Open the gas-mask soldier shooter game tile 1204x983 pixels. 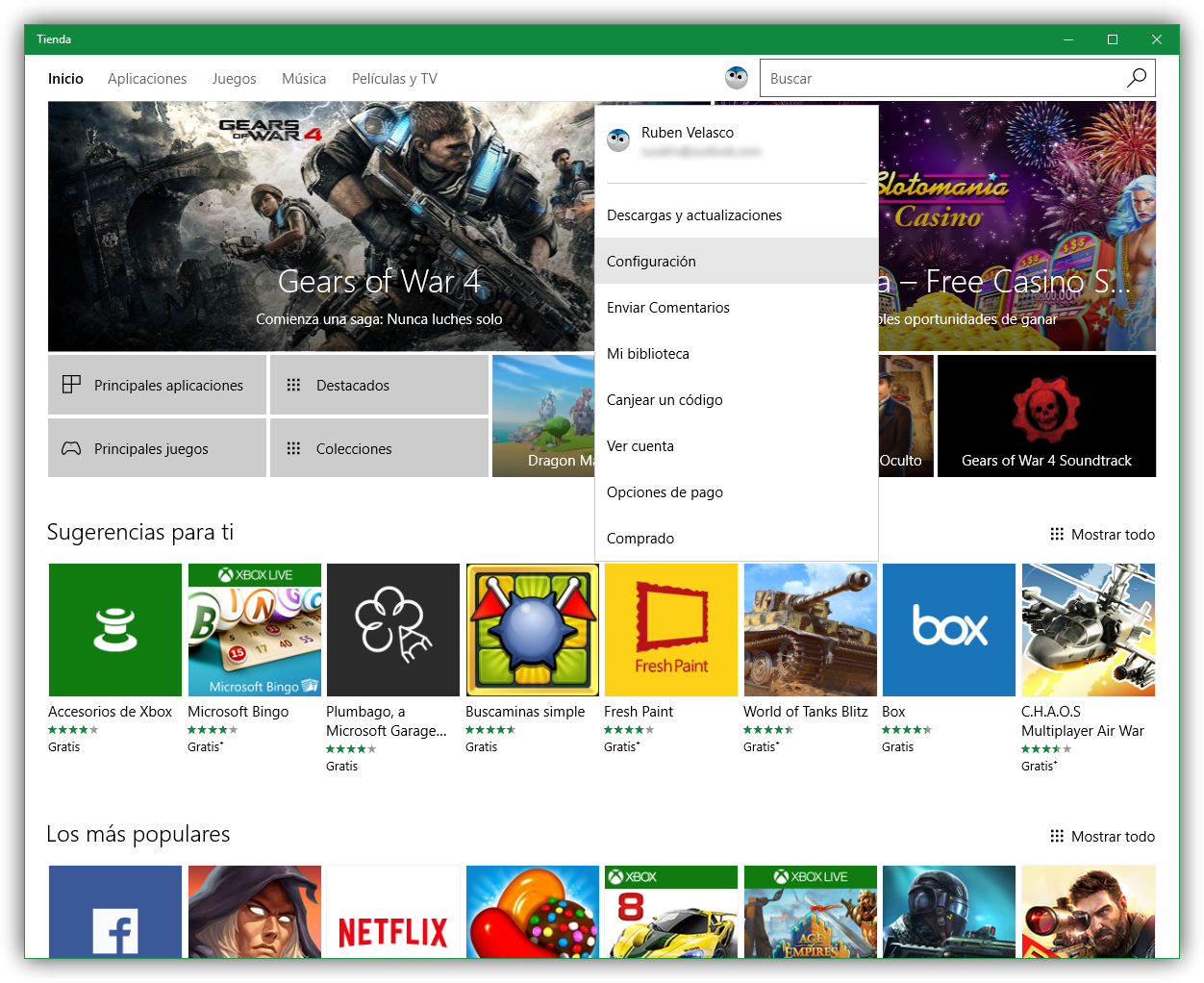point(949,912)
